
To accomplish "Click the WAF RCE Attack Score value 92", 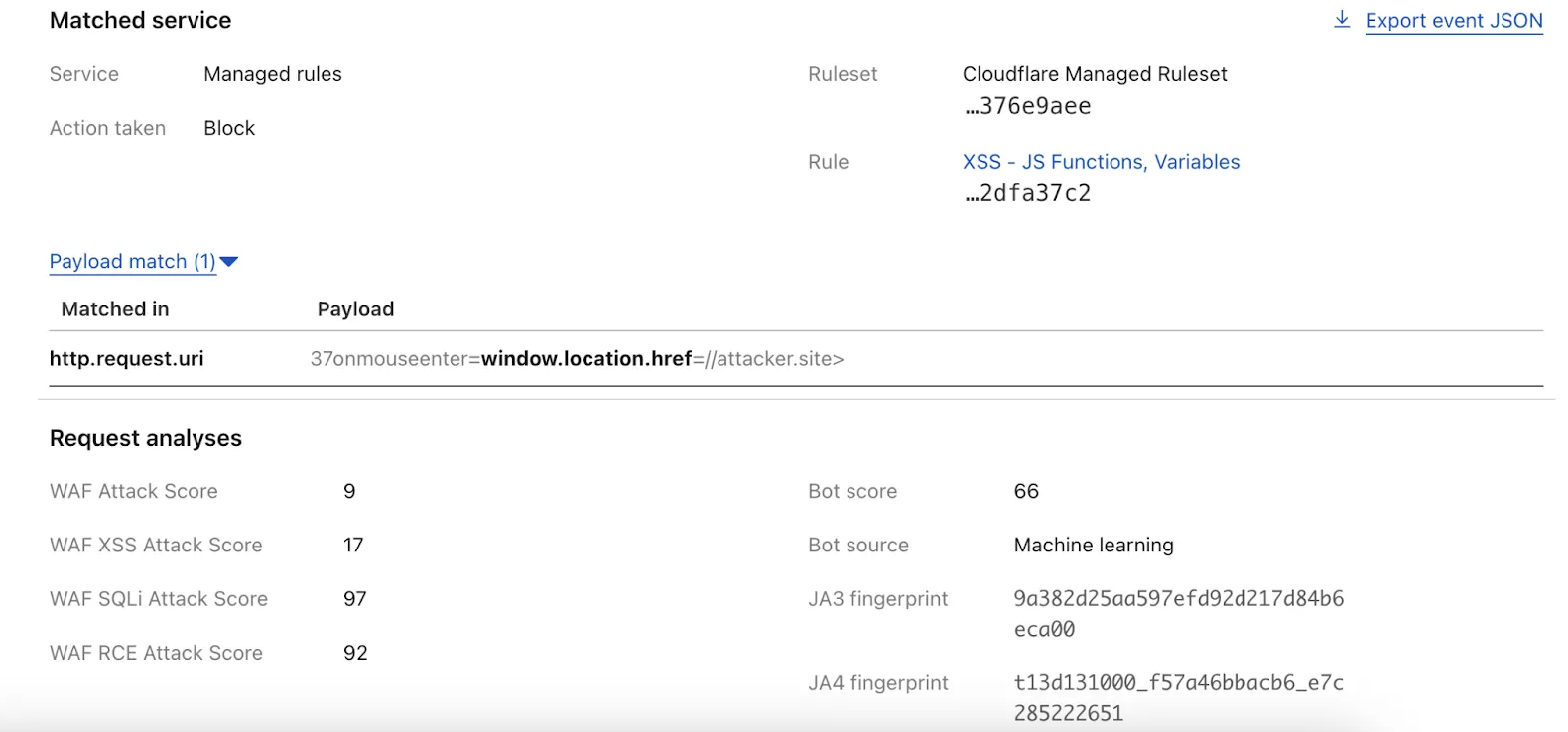I will 355,653.
